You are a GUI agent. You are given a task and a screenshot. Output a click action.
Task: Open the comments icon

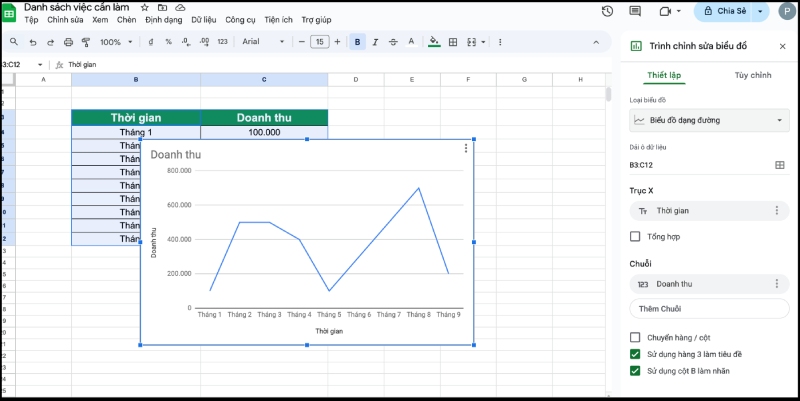(635, 11)
